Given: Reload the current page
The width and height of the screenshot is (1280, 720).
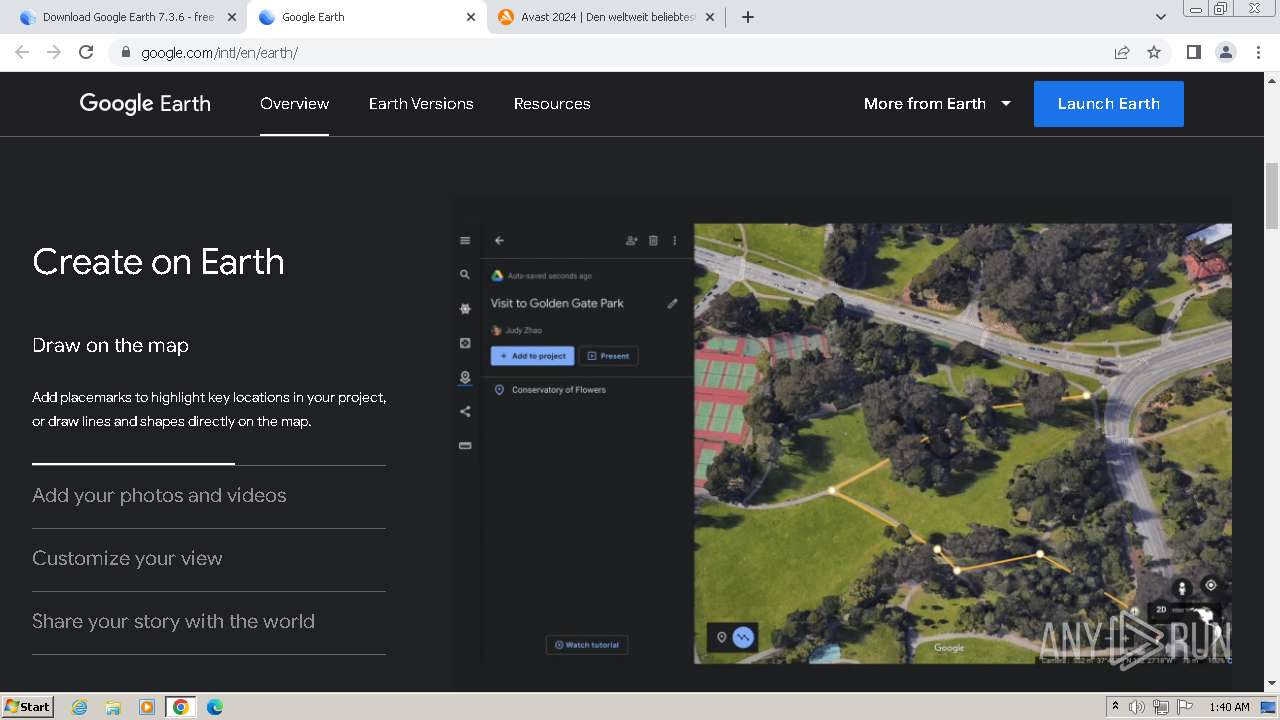Looking at the screenshot, I should pyautogui.click(x=86, y=53).
